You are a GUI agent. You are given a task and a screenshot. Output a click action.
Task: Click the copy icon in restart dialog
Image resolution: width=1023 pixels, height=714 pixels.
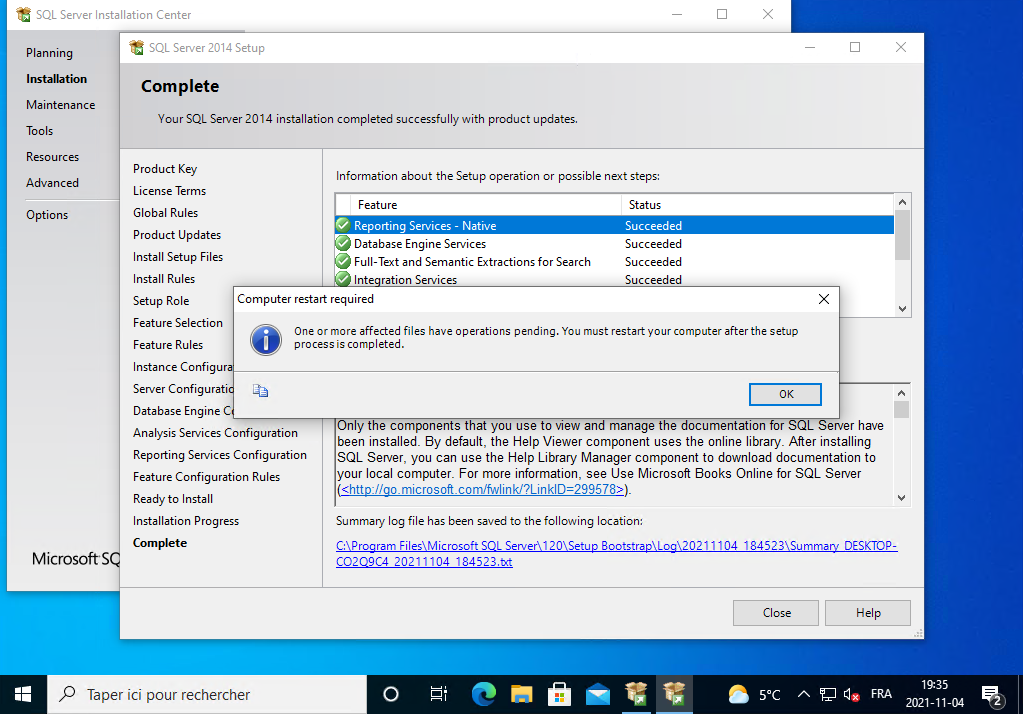point(260,391)
